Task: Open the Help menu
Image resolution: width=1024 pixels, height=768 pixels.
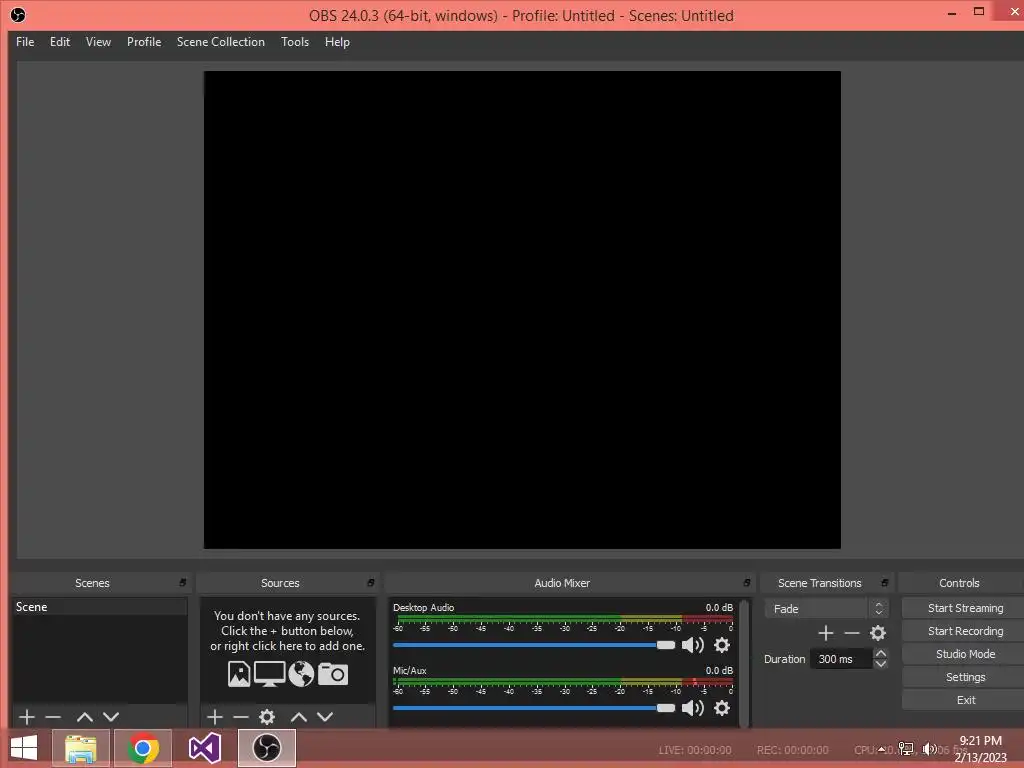Action: click(x=337, y=42)
